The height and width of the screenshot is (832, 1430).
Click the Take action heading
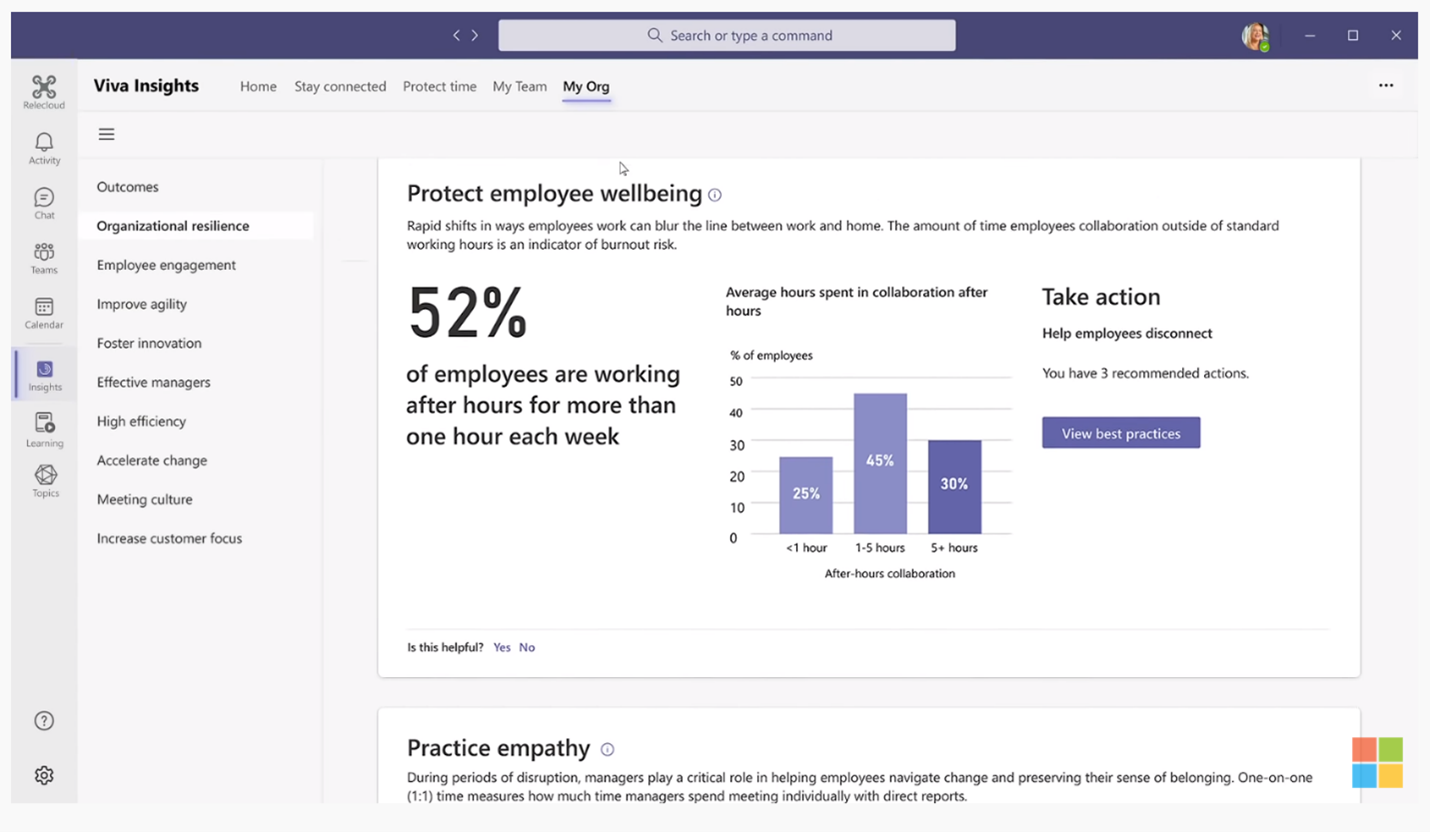click(1101, 297)
